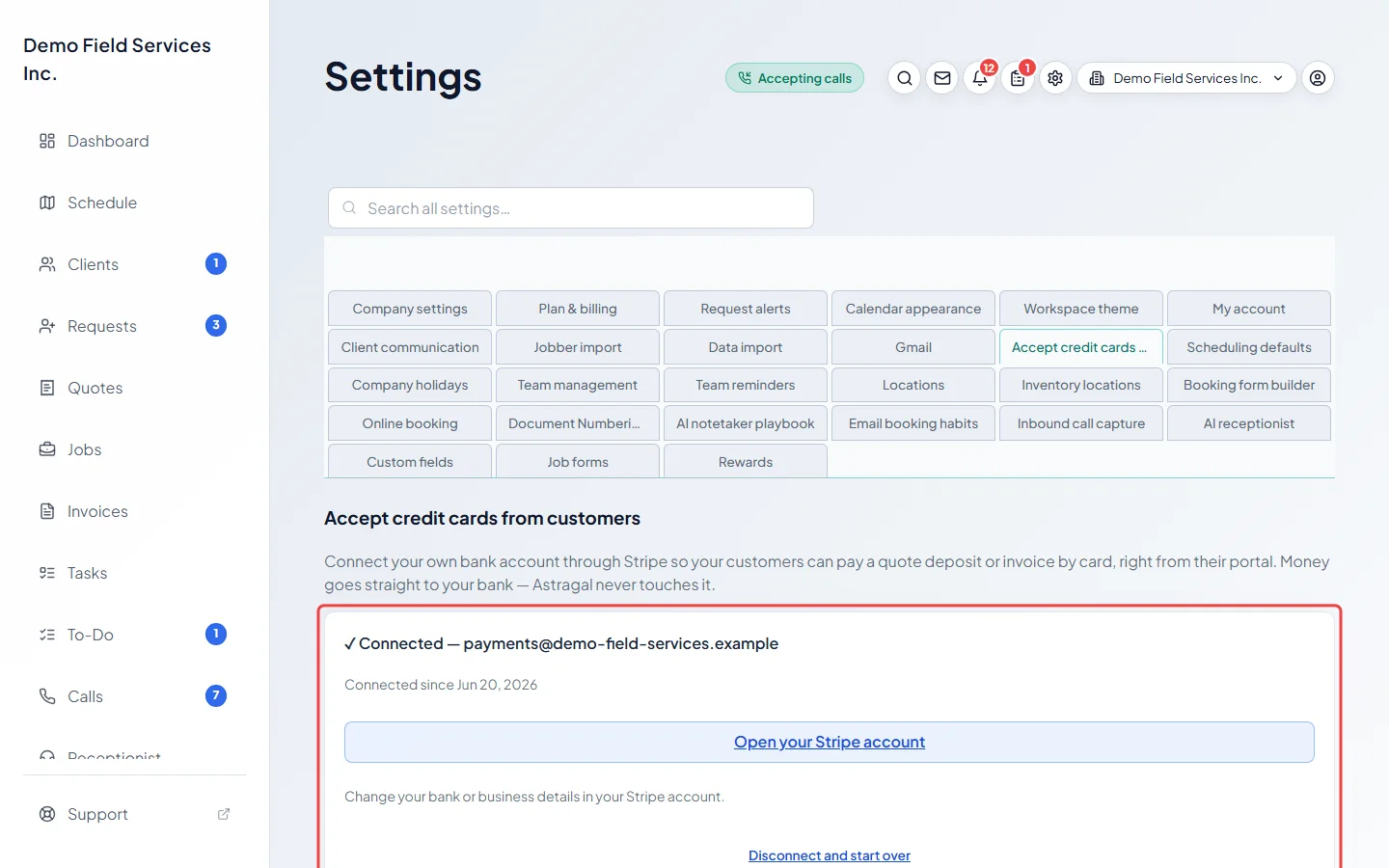The image size is (1389, 868).
Task: Click the Clients people icon
Action: pos(47,264)
